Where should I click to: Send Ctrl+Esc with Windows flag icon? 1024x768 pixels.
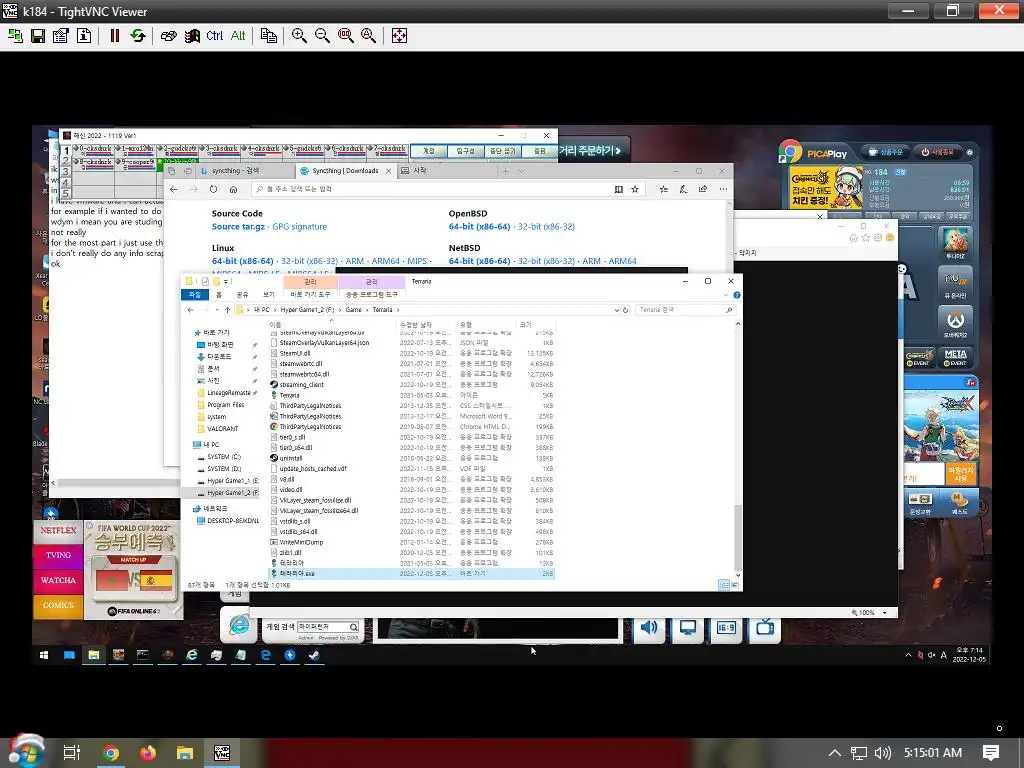point(192,36)
